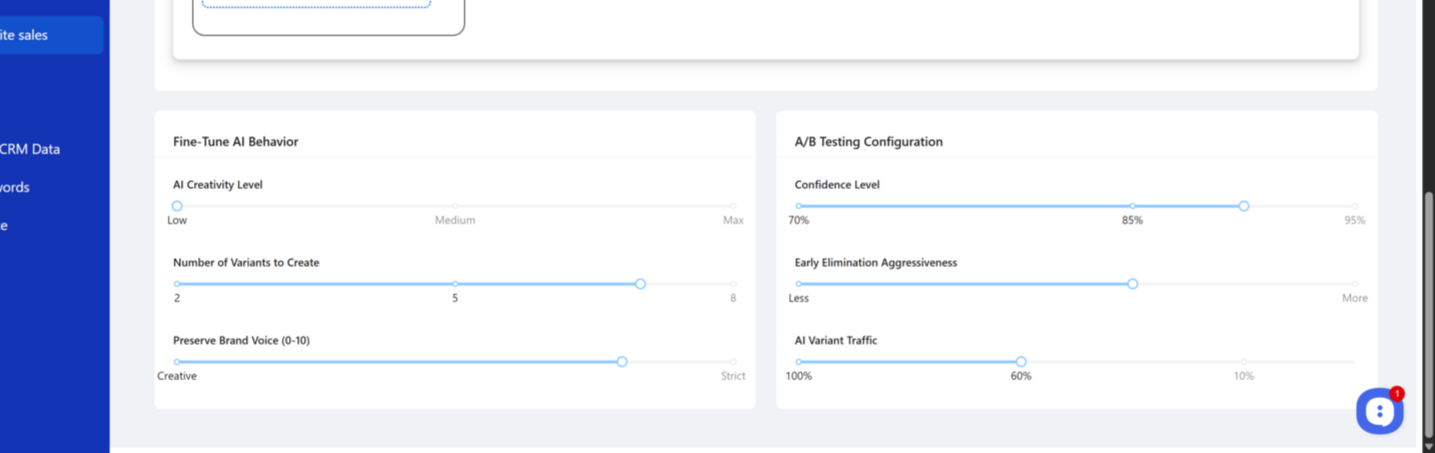The width and height of the screenshot is (1435, 453).
Task: Set Number of Variants to 2
Action: click(177, 284)
